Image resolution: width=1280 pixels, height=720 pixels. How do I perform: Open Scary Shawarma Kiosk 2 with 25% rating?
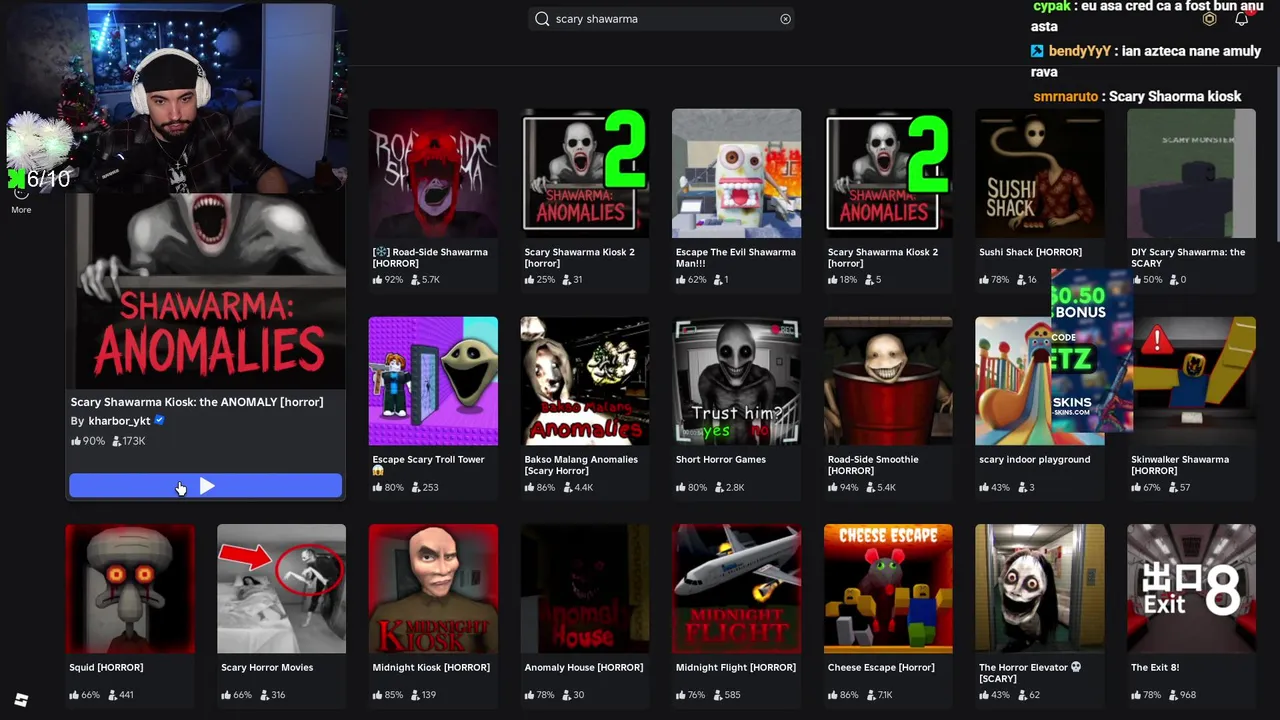click(585, 173)
